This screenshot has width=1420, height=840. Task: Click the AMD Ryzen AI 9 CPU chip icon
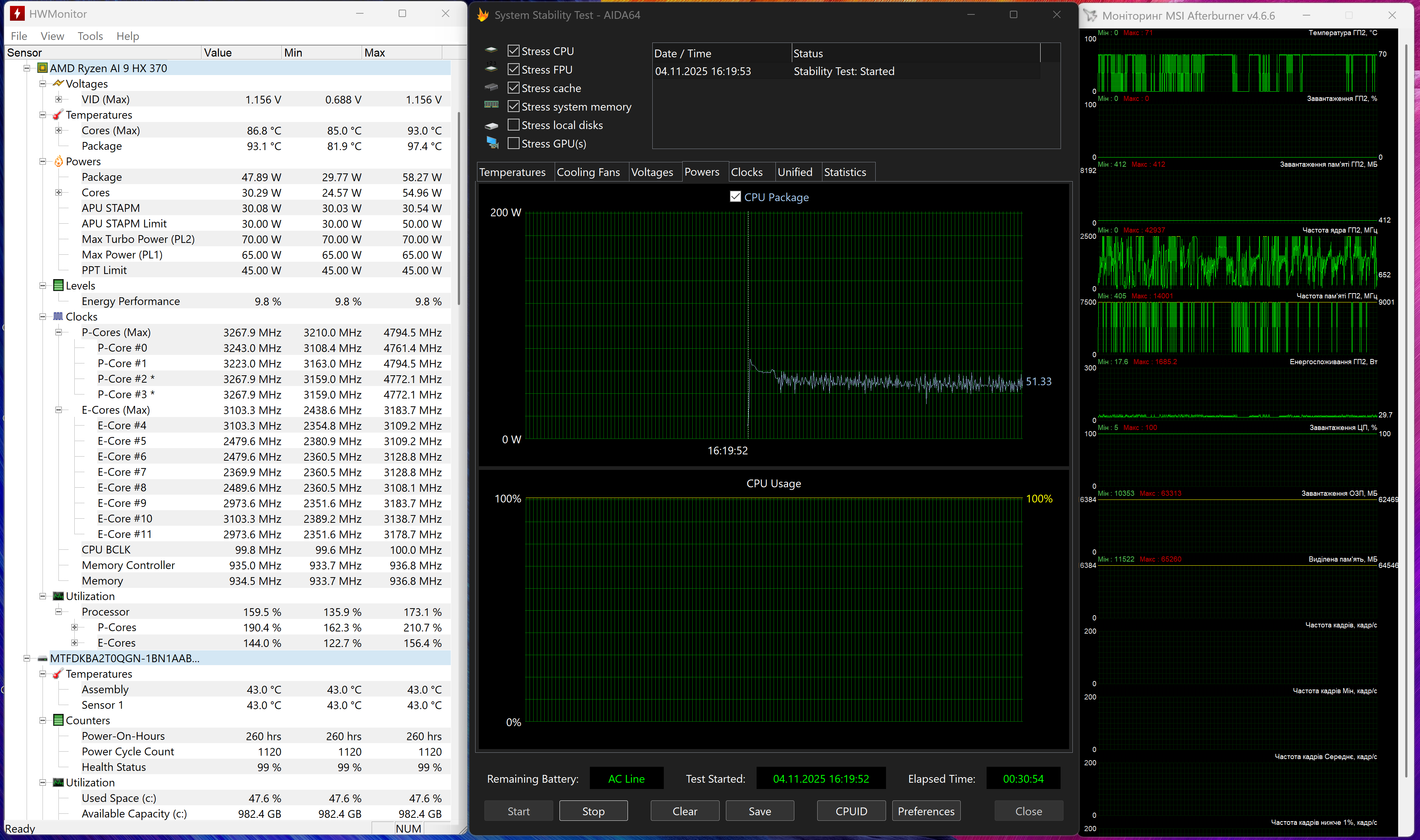tap(43, 68)
